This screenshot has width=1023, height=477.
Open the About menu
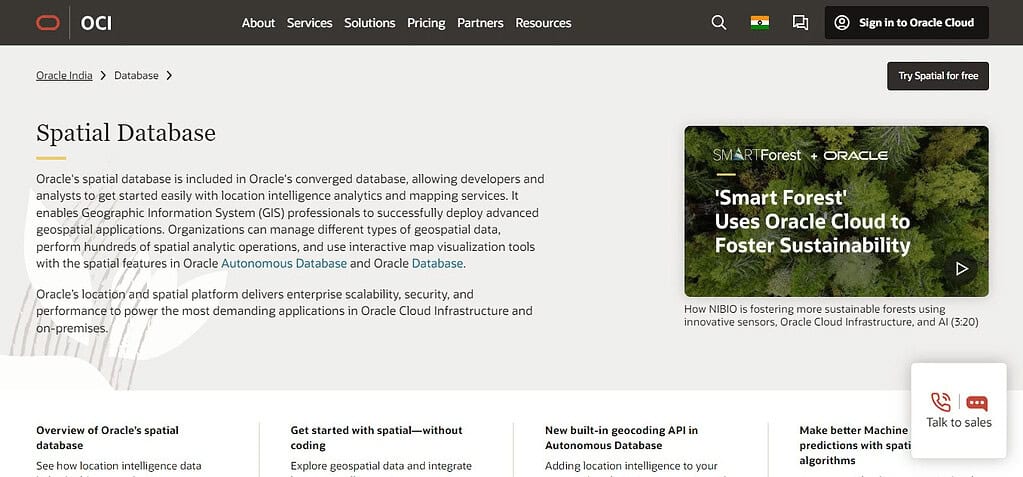[x=258, y=23]
